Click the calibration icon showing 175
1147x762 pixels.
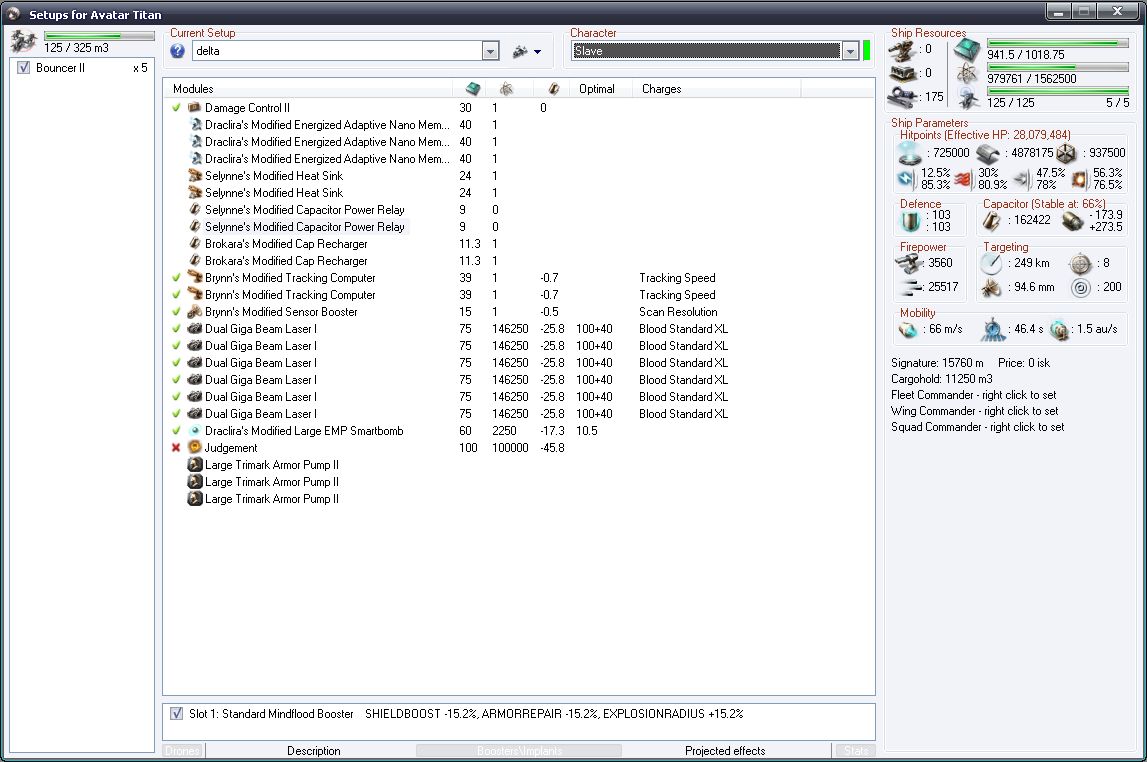[x=902, y=97]
